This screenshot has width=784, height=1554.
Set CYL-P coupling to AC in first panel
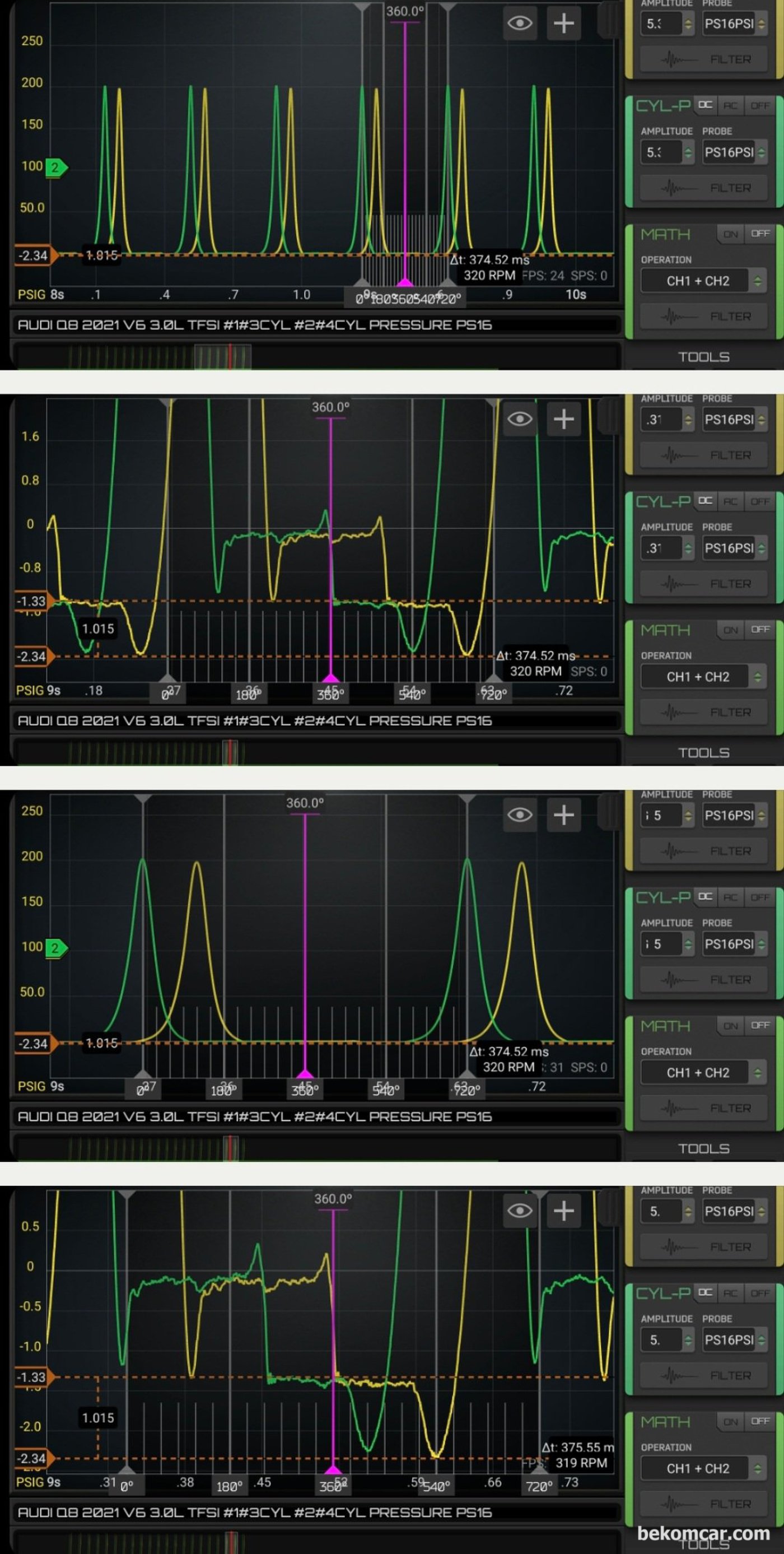(x=730, y=105)
